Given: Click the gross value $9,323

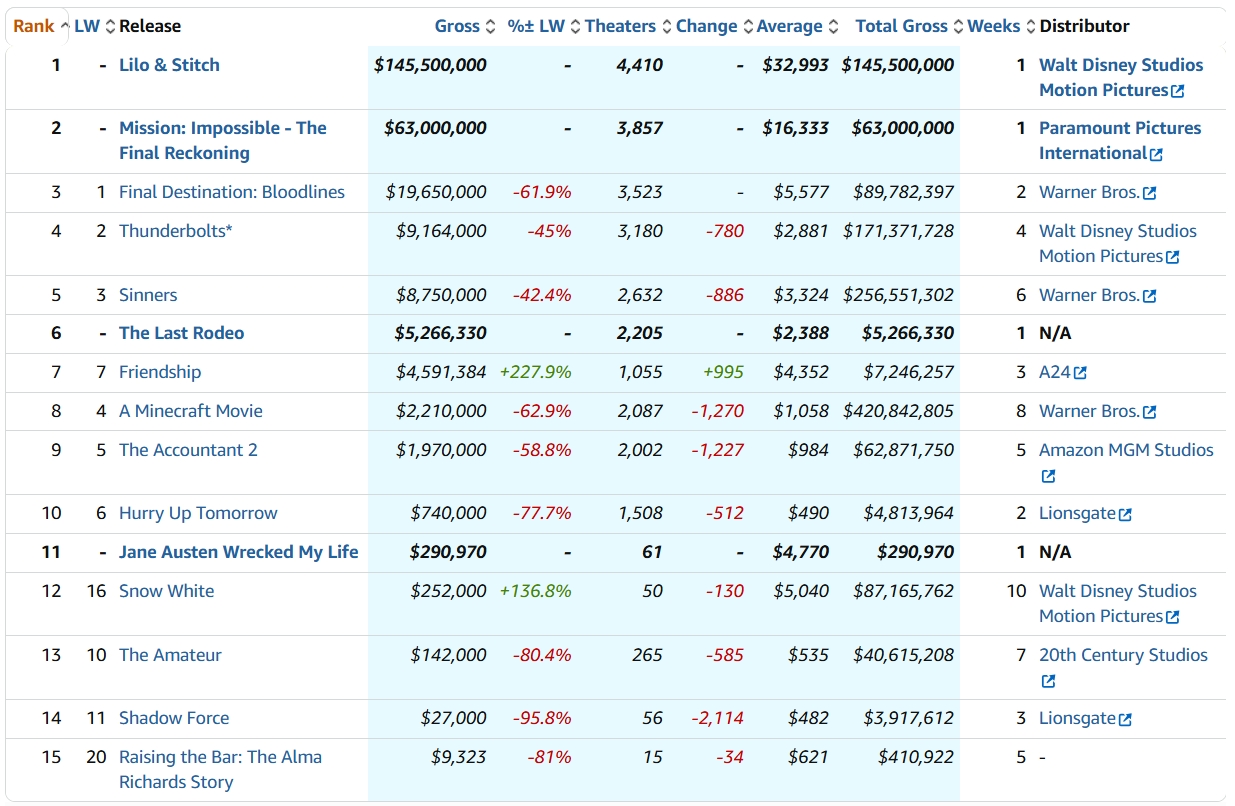Looking at the screenshot, I should pos(458,757).
